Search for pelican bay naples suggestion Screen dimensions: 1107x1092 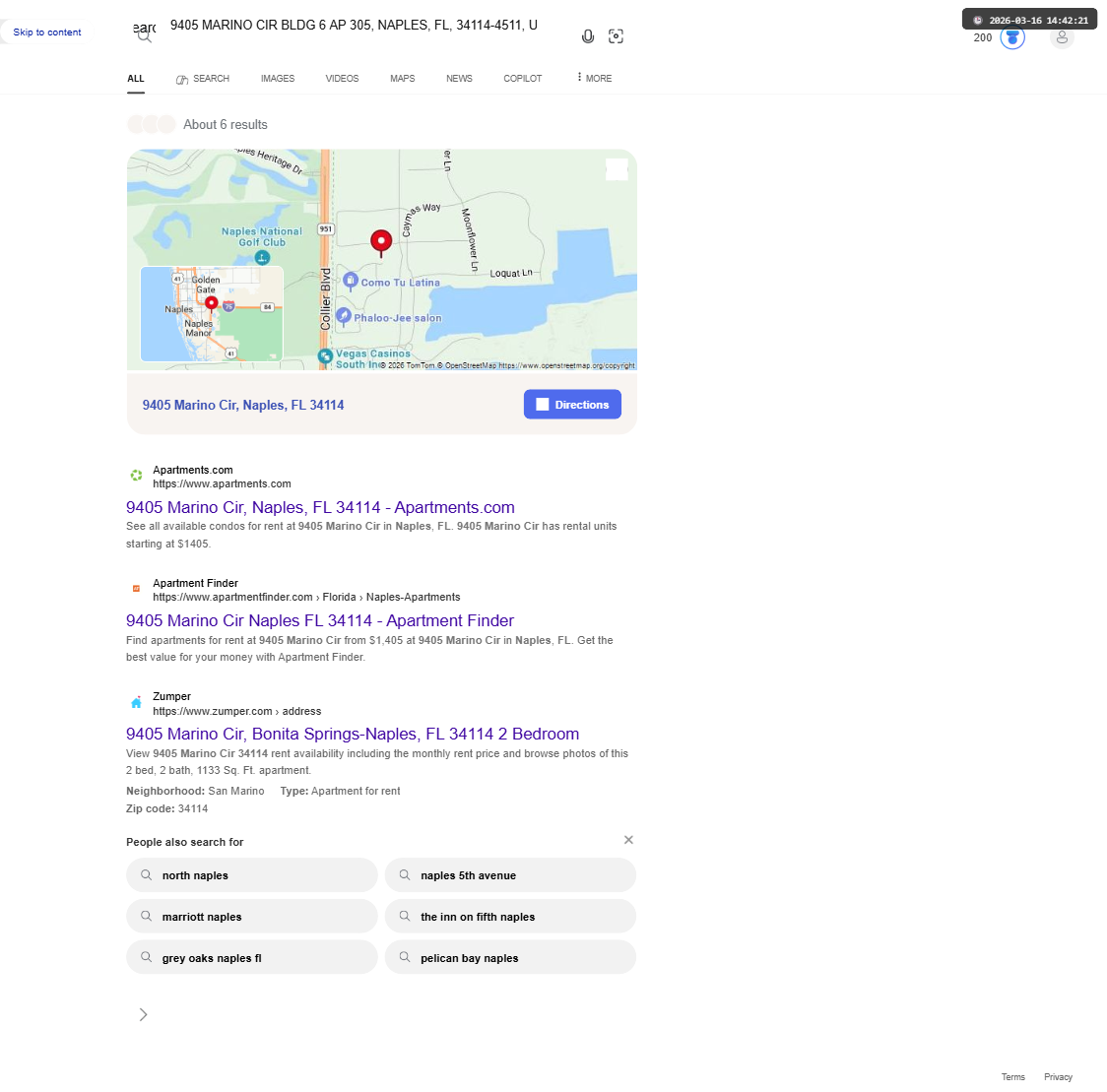pos(510,958)
